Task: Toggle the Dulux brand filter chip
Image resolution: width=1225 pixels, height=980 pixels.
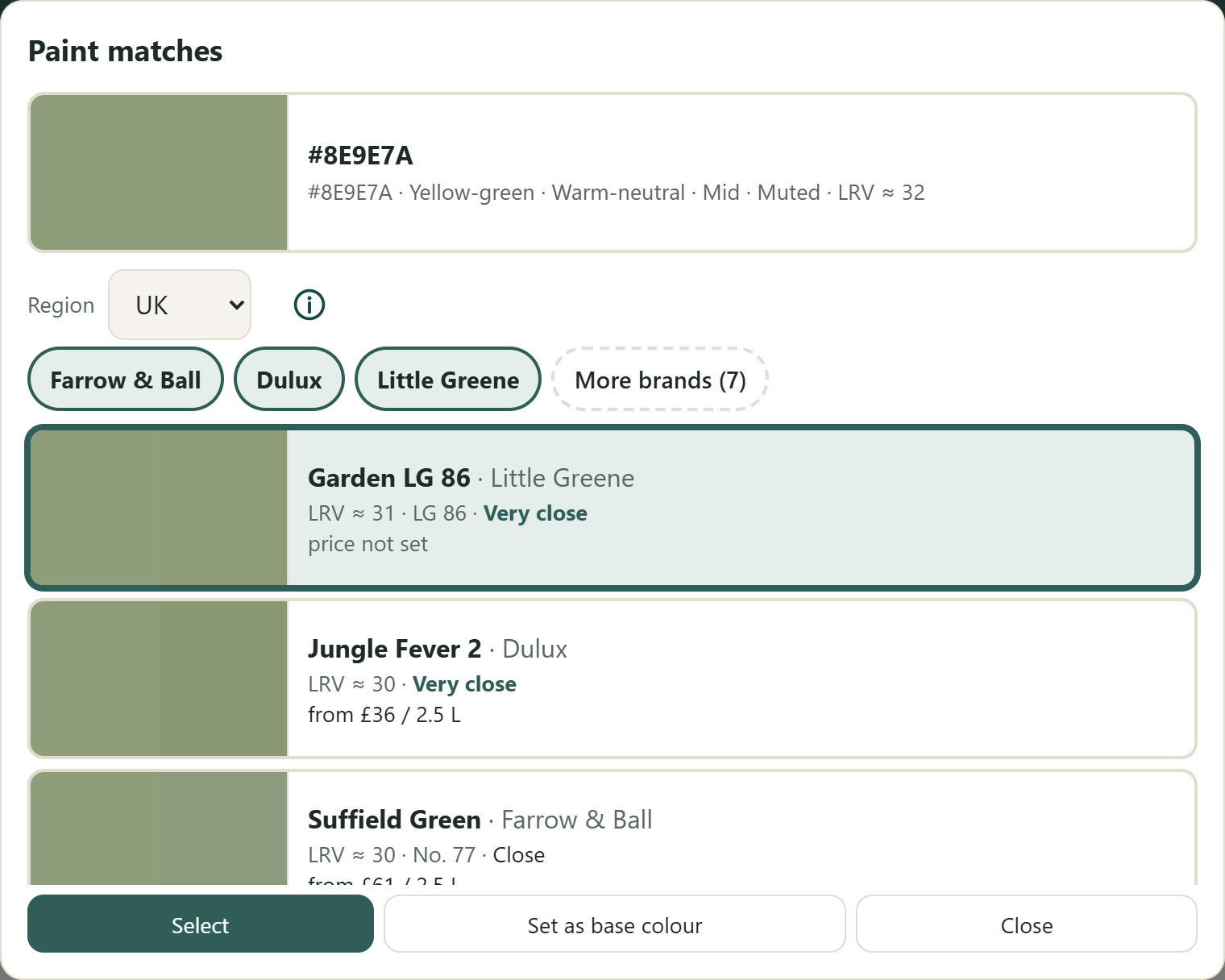Action: pyautogui.click(x=289, y=380)
